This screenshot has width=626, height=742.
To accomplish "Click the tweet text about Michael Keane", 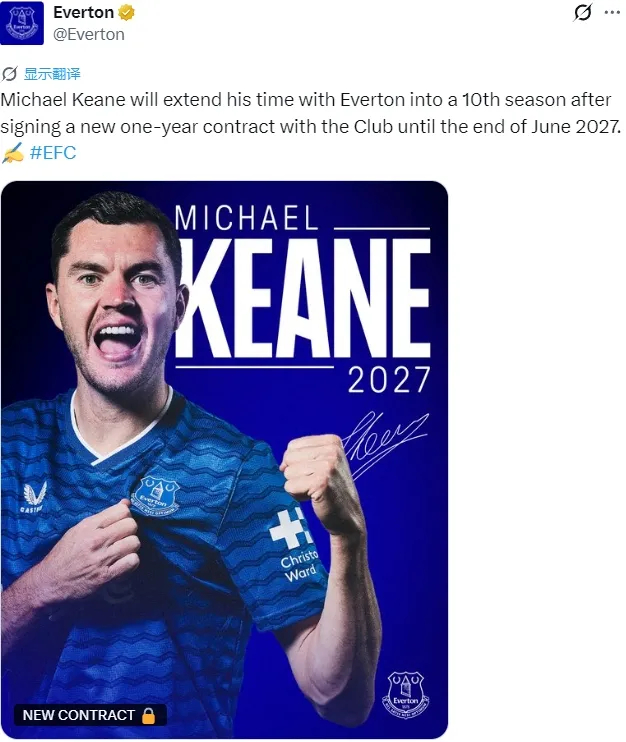I will (312, 113).
